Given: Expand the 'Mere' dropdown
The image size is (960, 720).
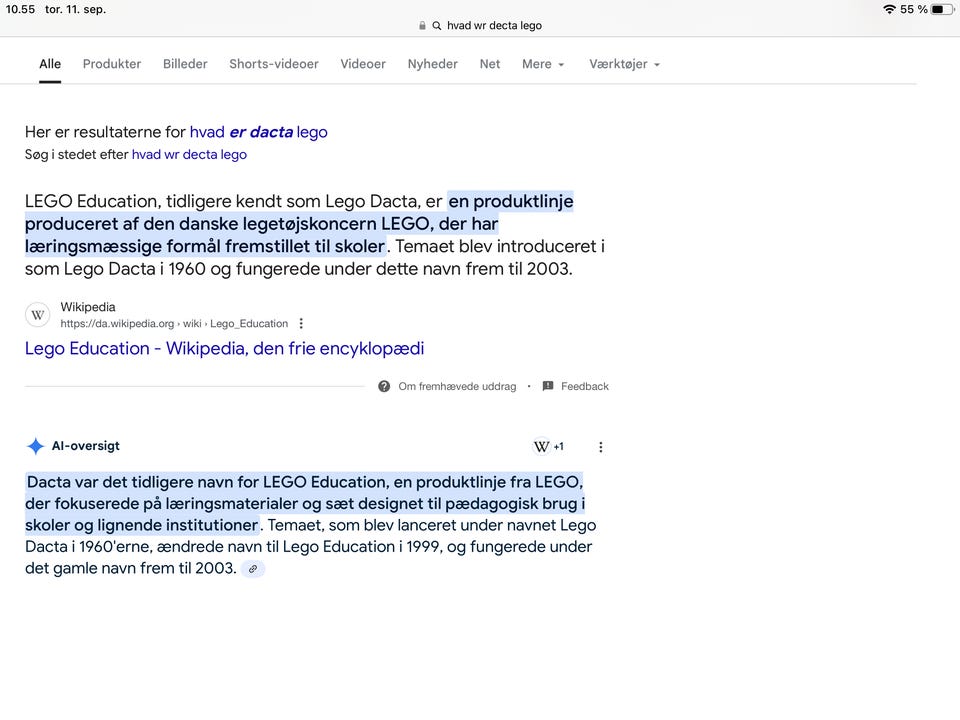Looking at the screenshot, I should click(x=543, y=64).
